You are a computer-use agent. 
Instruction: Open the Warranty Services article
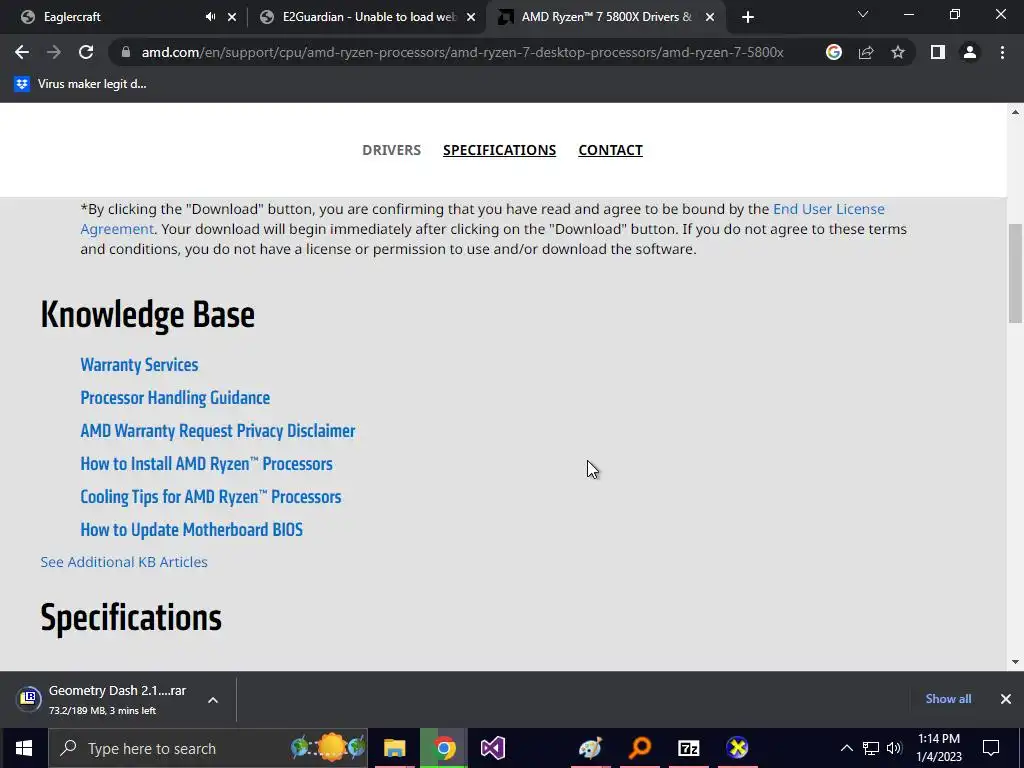tap(139, 364)
